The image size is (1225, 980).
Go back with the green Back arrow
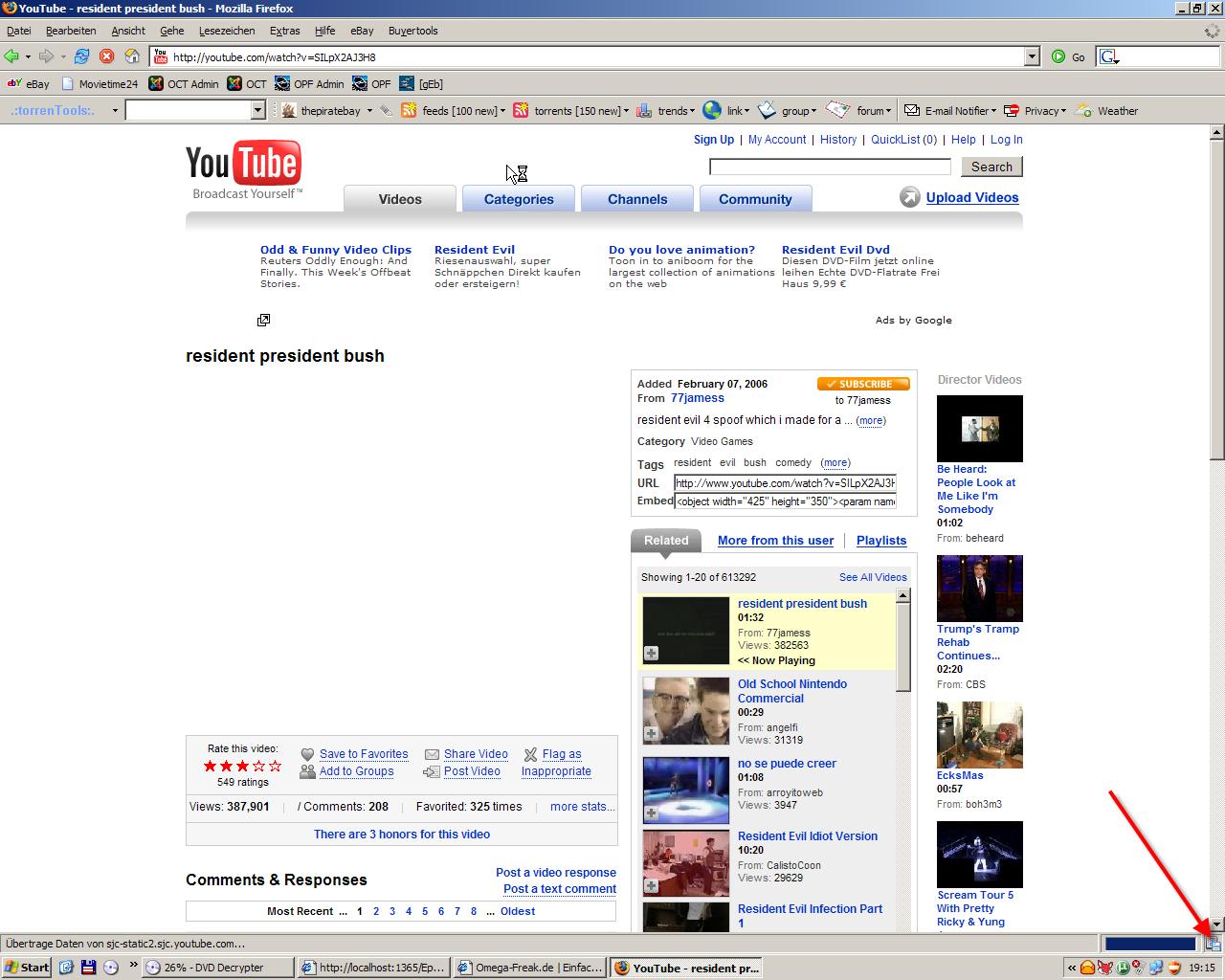tap(11, 56)
